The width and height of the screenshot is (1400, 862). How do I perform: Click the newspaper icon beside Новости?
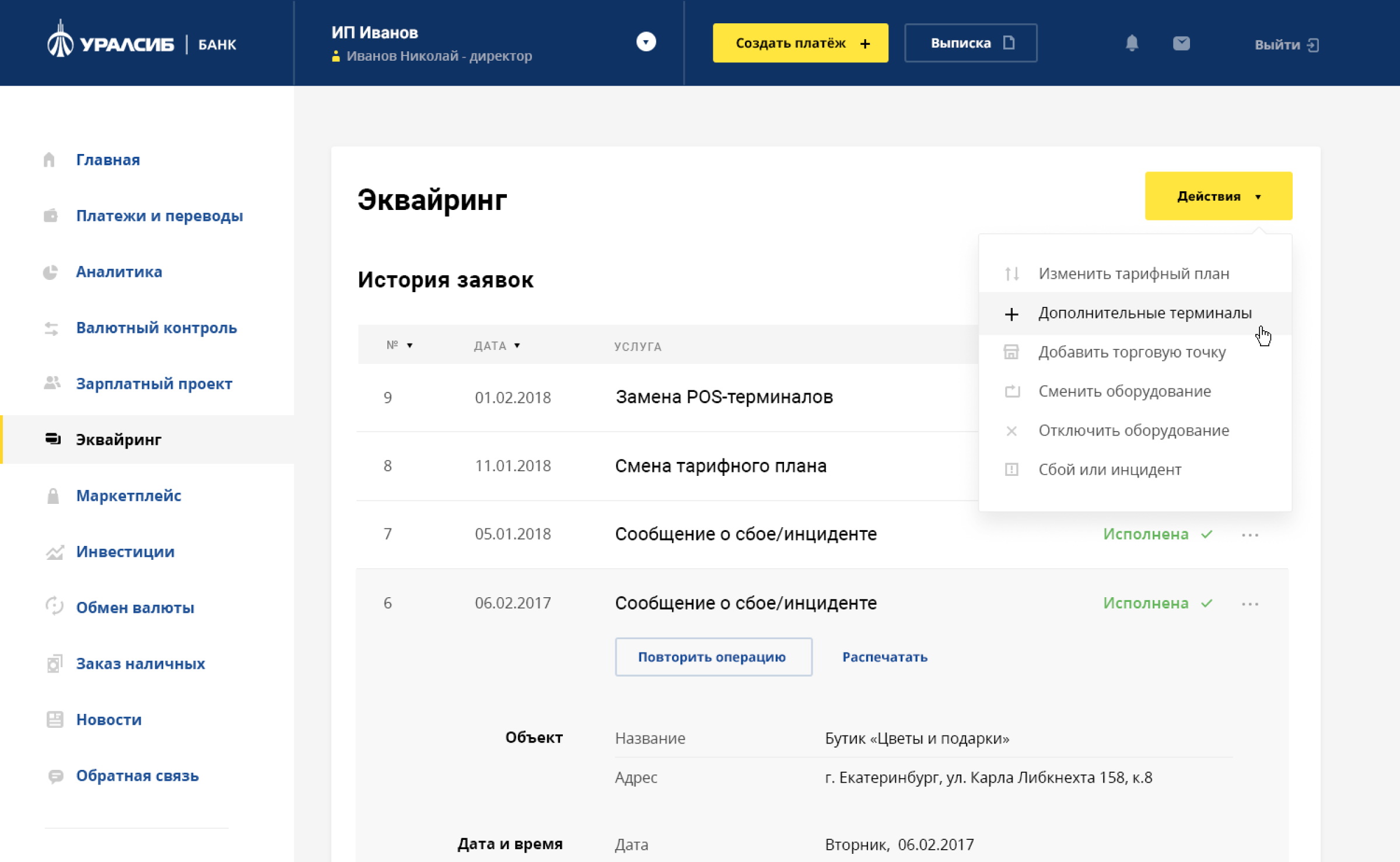(x=55, y=719)
